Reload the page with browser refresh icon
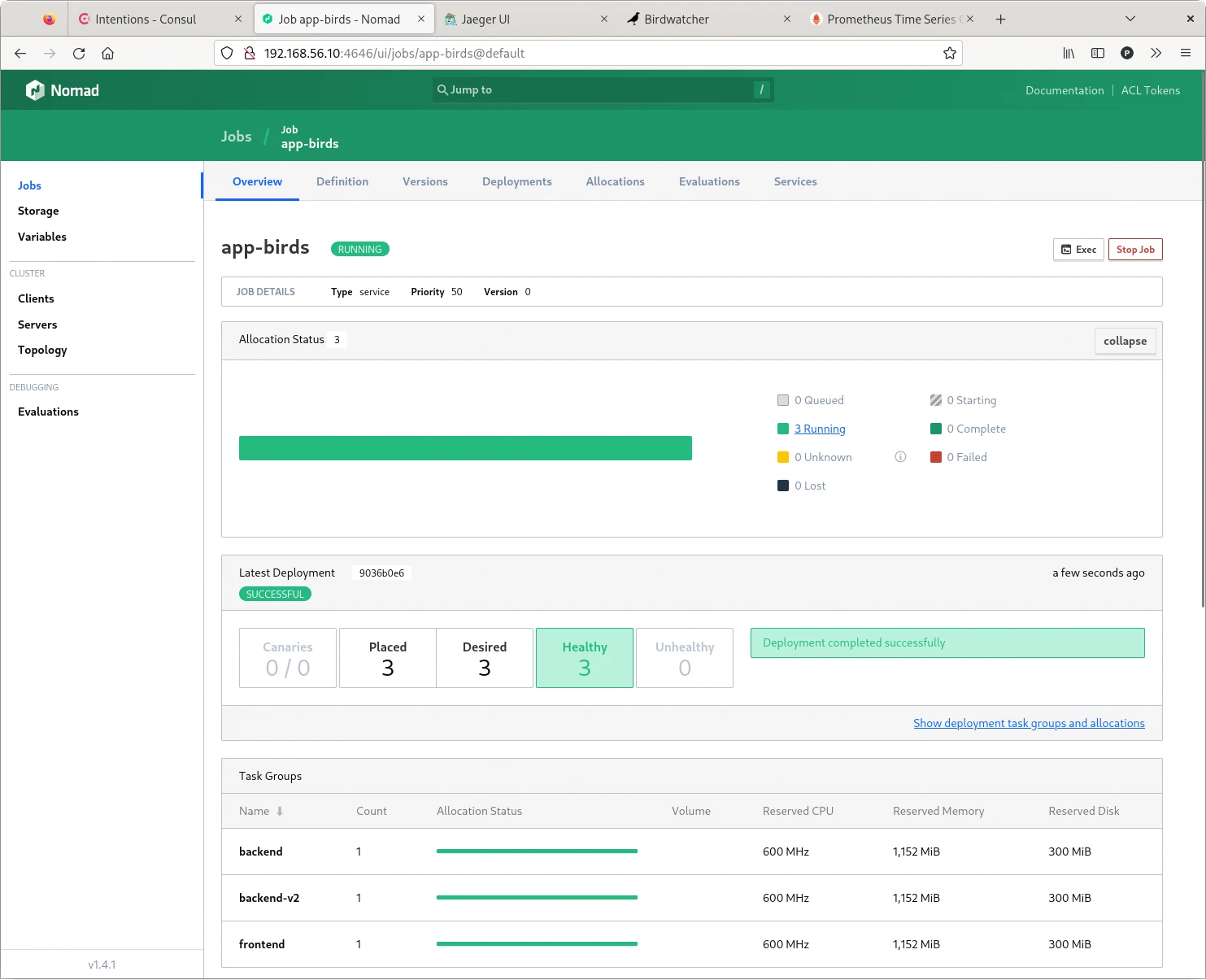Screen dimensions: 1206x980 (79, 54)
